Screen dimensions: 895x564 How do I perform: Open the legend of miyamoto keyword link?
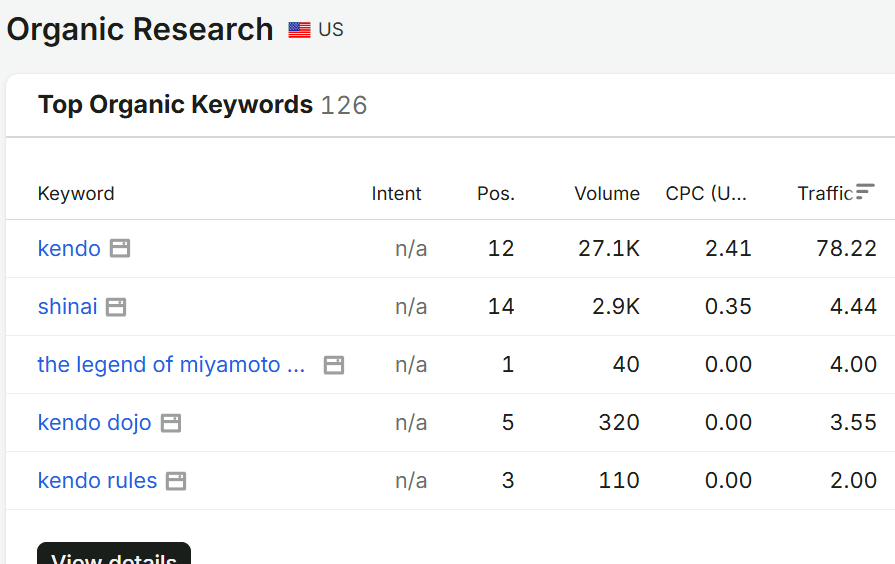pos(171,365)
